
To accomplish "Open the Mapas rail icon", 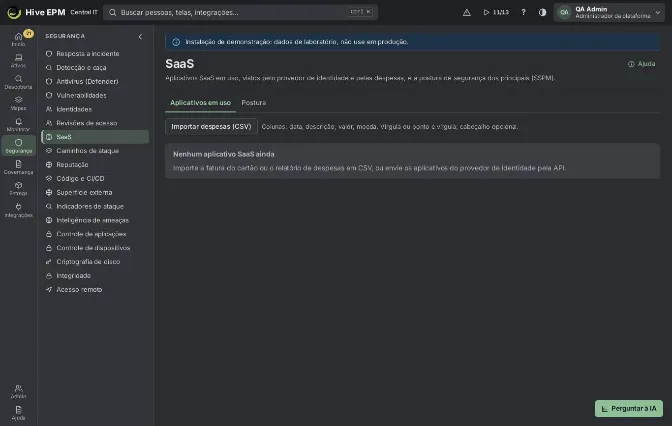I will 18,103.
